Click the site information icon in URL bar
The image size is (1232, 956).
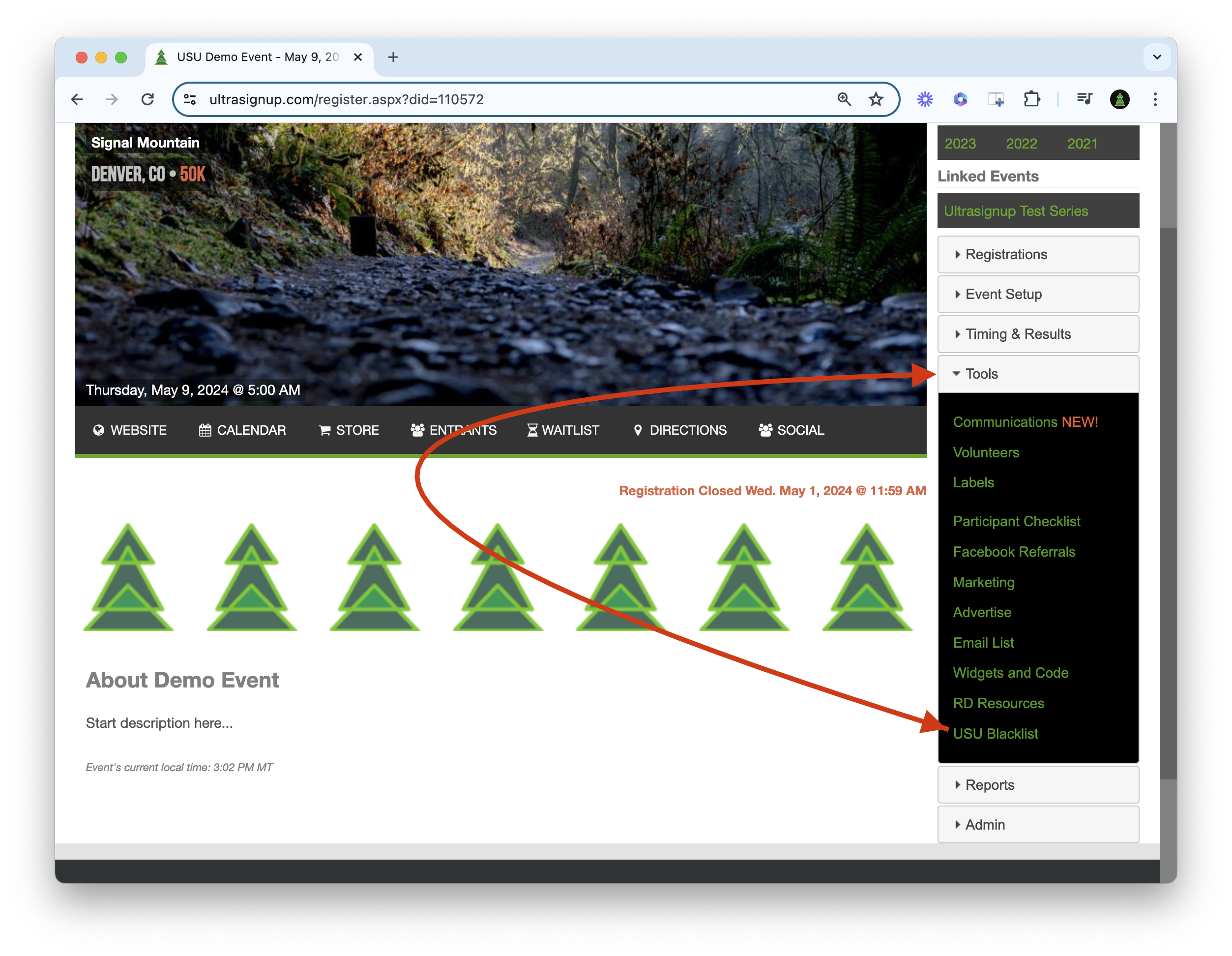point(190,100)
